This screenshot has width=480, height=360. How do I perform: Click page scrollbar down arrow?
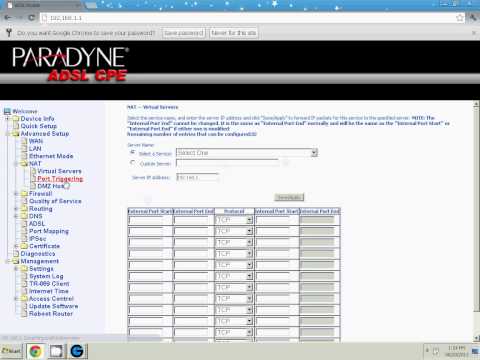pyautogui.click(x=476, y=338)
